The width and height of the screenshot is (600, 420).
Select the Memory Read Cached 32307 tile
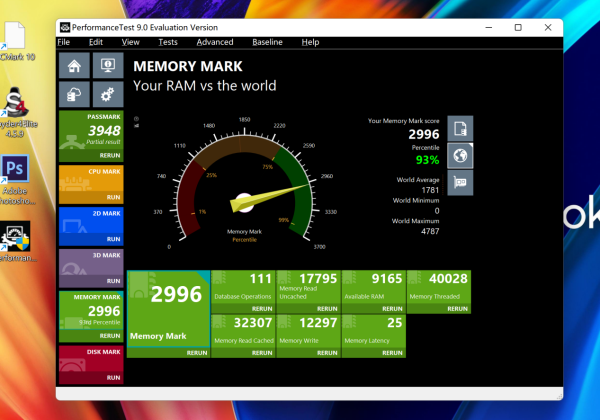[x=243, y=331]
